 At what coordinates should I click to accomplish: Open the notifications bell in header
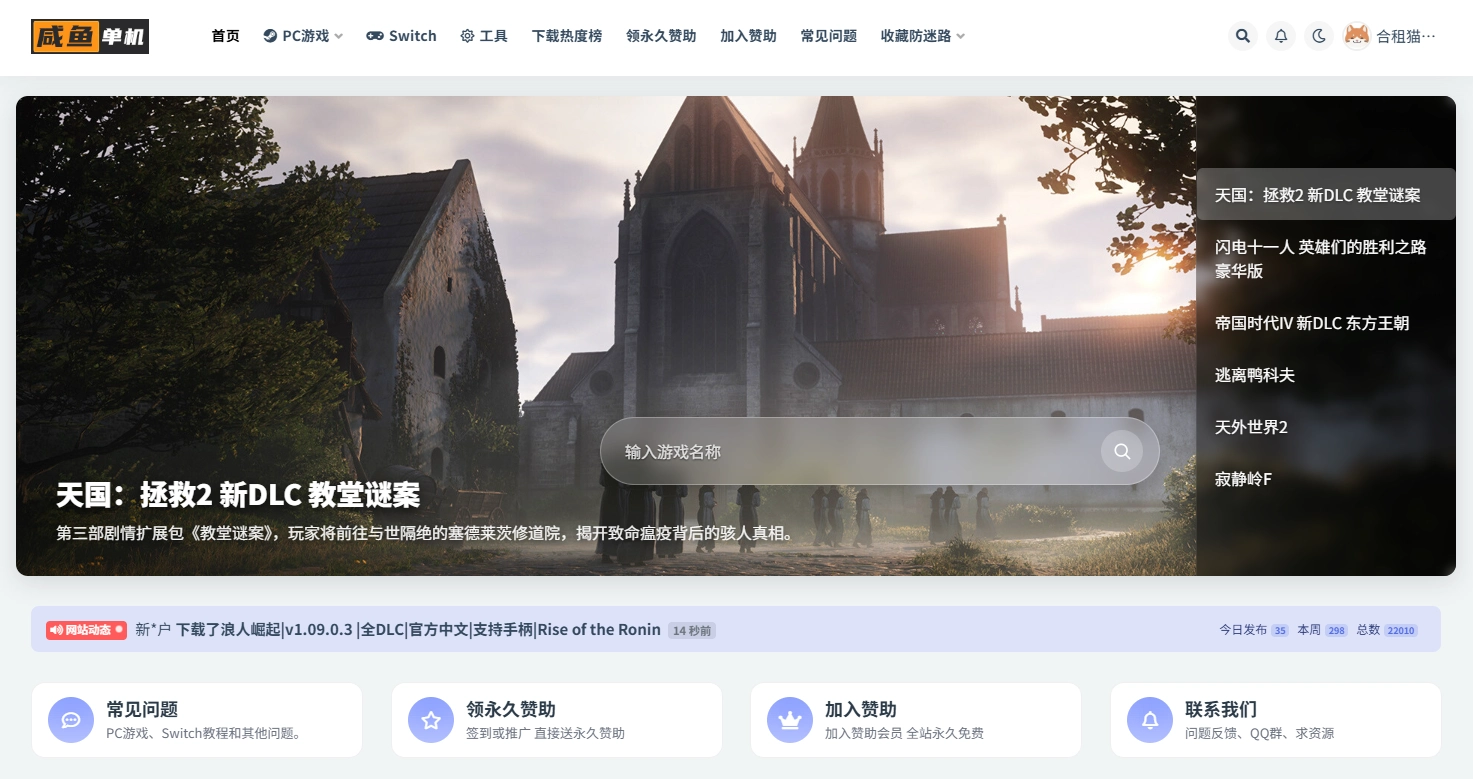pyautogui.click(x=1281, y=36)
